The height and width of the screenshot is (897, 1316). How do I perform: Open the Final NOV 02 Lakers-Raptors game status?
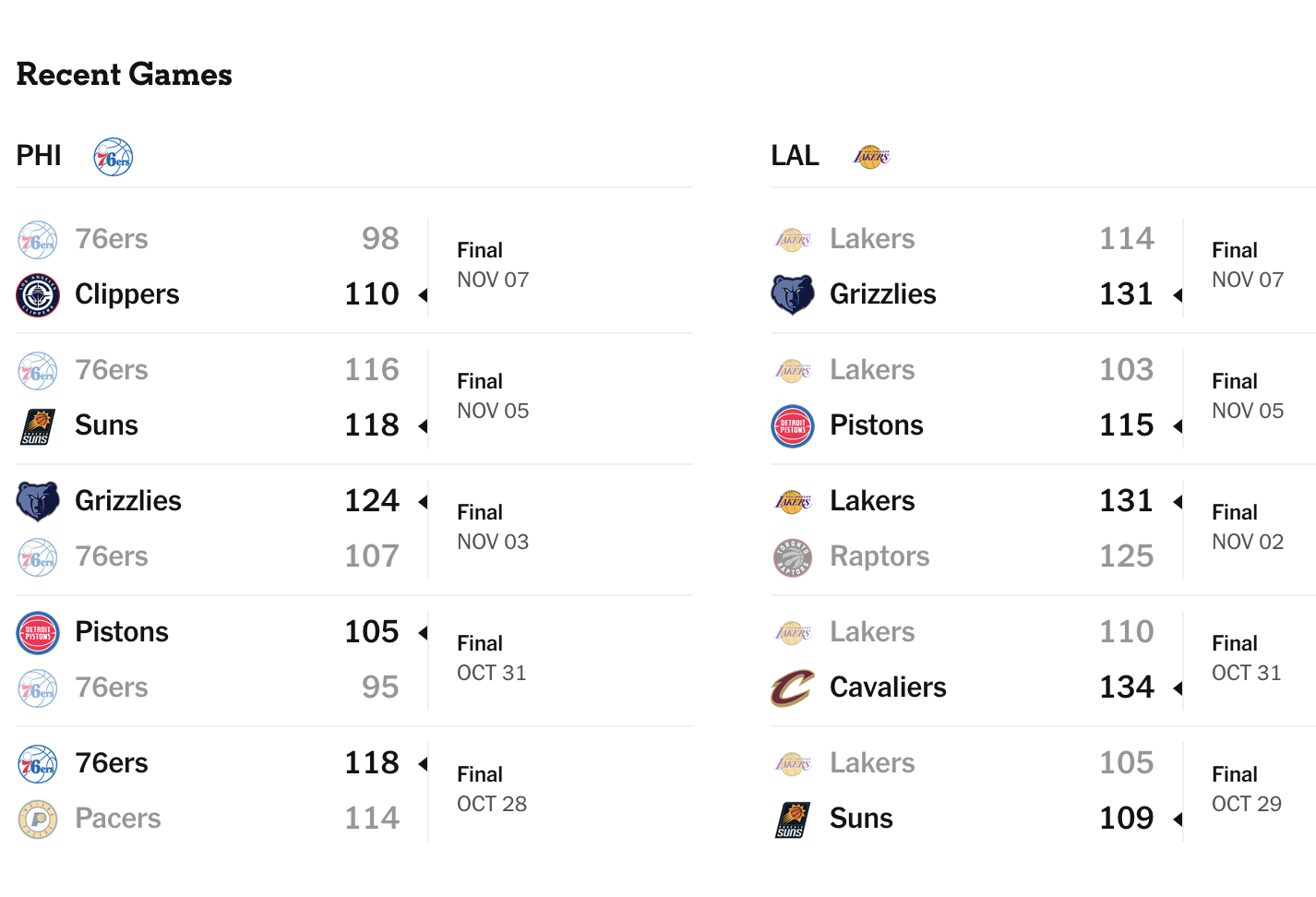1248,527
